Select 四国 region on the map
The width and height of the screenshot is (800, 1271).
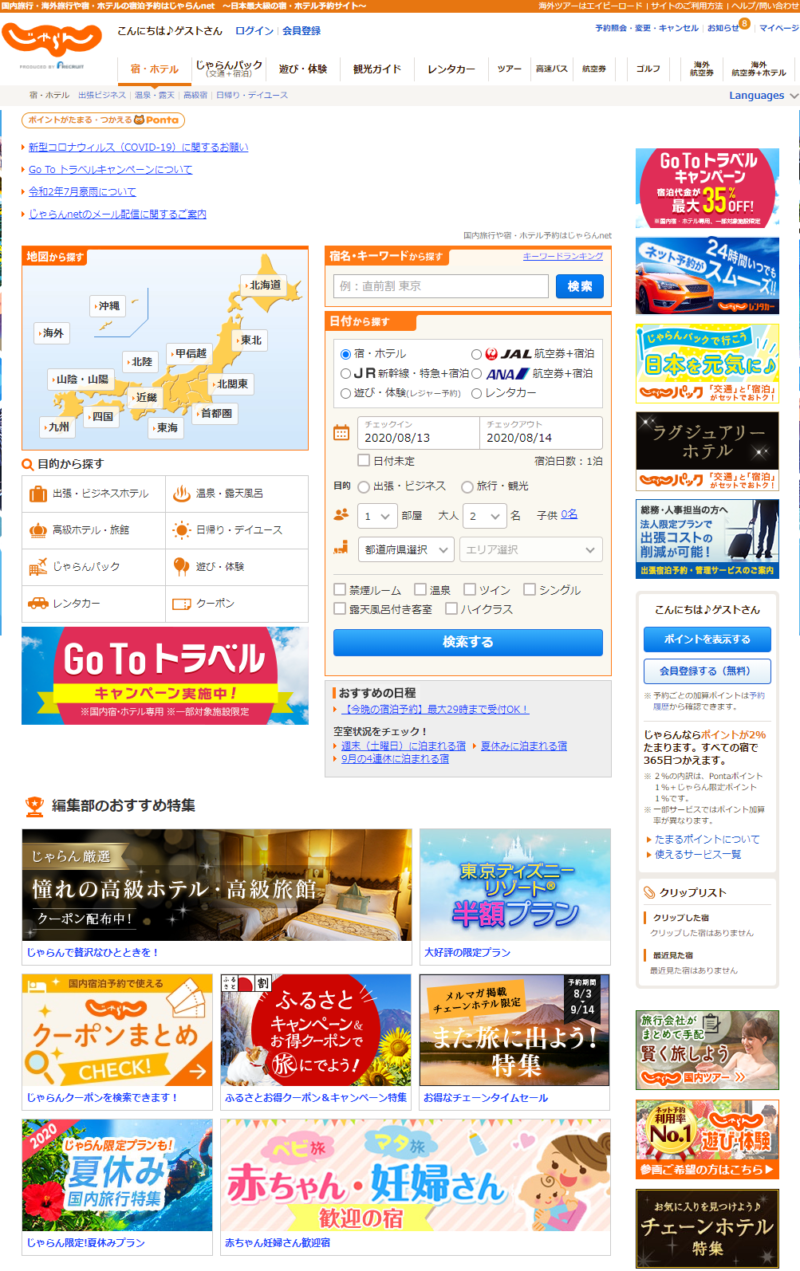click(x=102, y=417)
